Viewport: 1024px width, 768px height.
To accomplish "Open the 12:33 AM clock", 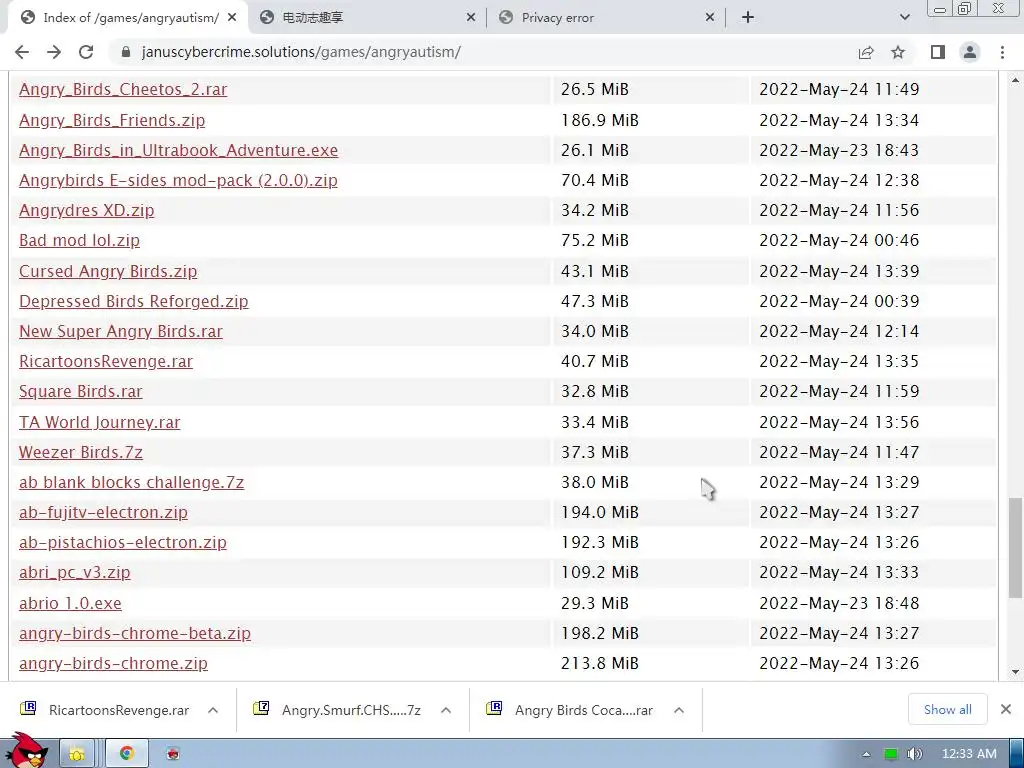I will click(969, 754).
